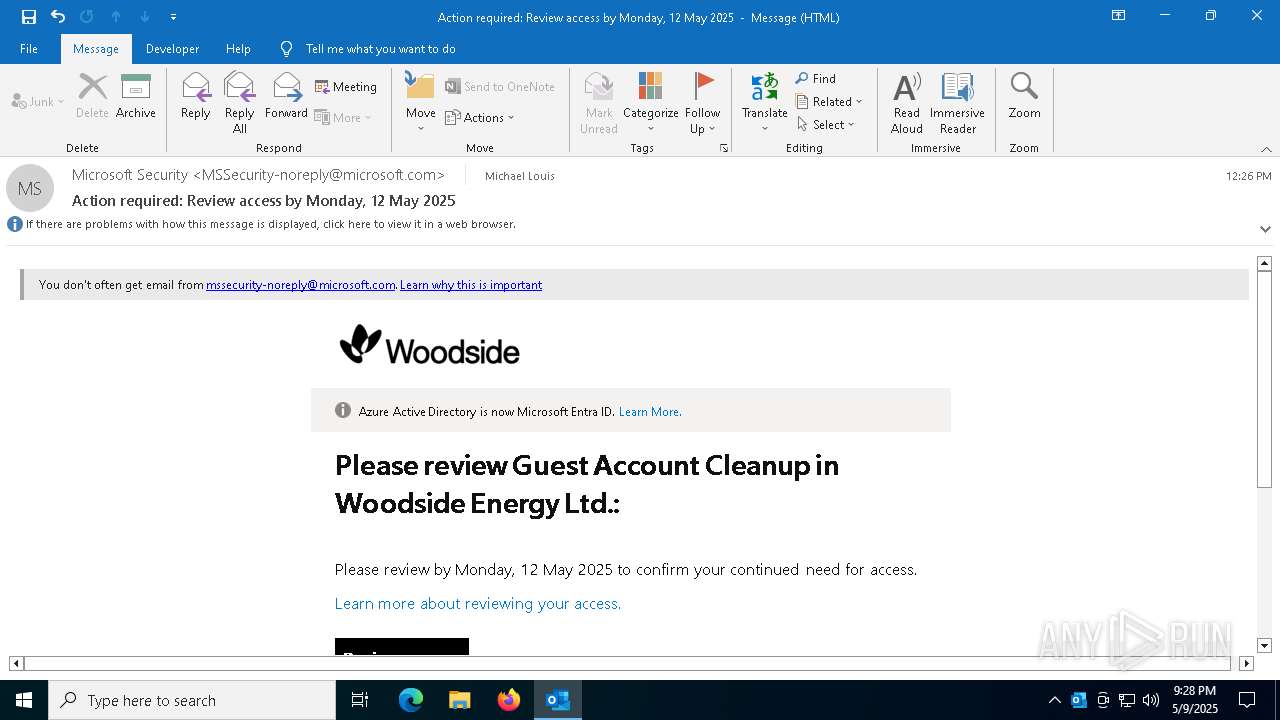This screenshot has width=1280, height=720.
Task: Launch Microsoft Edge from taskbar
Action: point(411,700)
